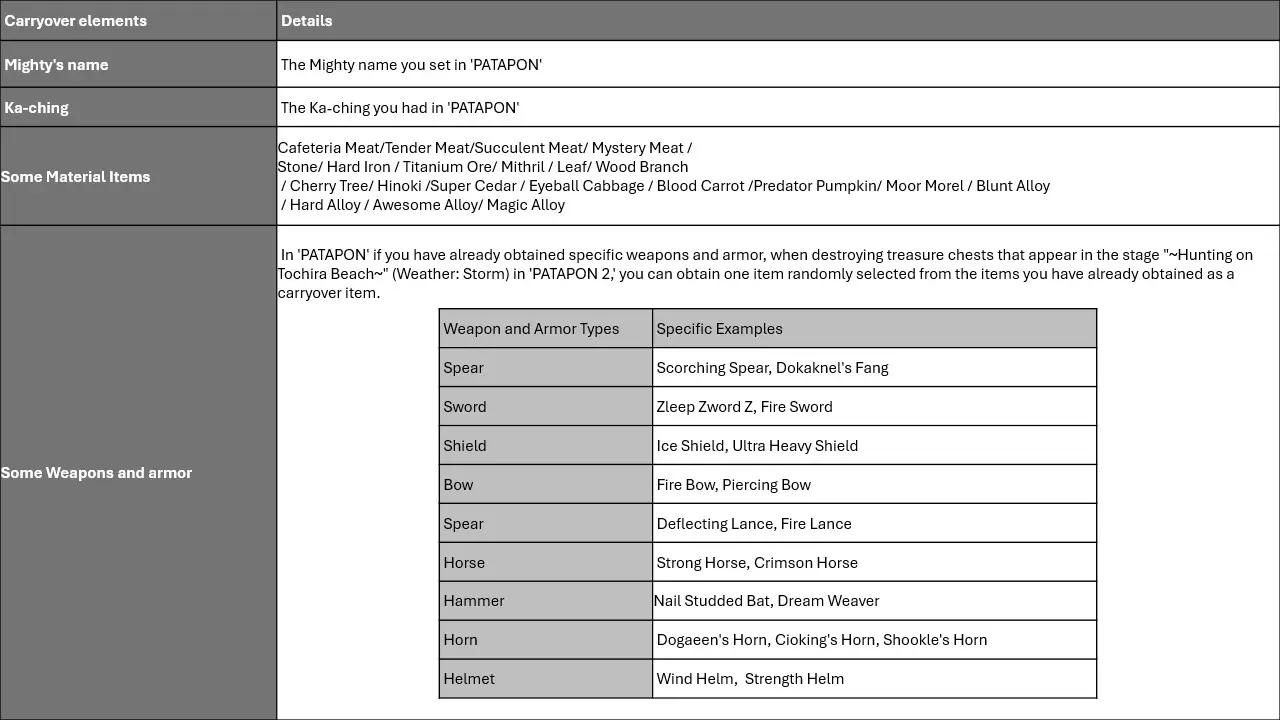Image resolution: width=1280 pixels, height=720 pixels.
Task: Select the 'Specific Examples' header cell
Action: pyautogui.click(x=719, y=329)
